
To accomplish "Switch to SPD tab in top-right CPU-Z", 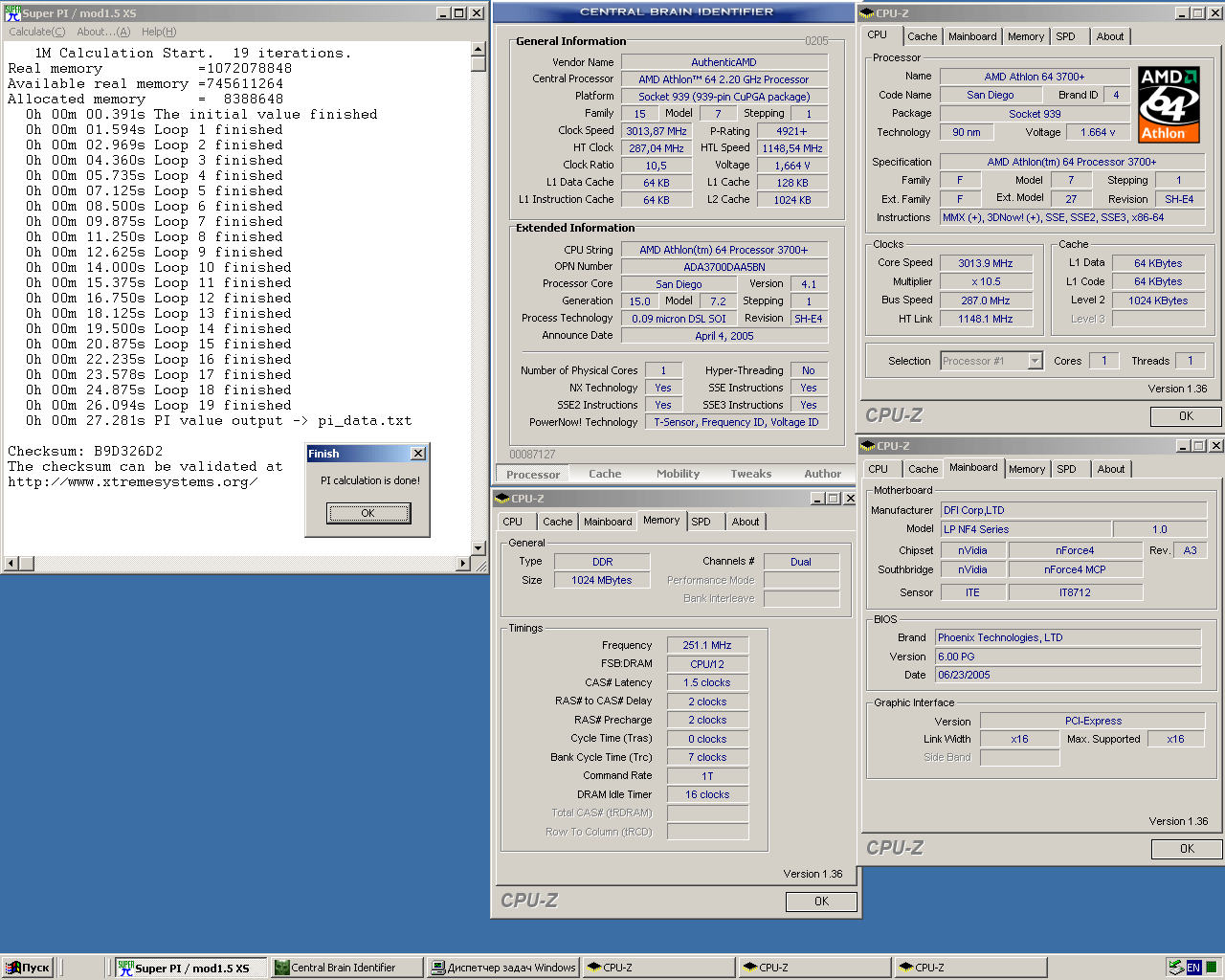I will tap(1066, 36).
